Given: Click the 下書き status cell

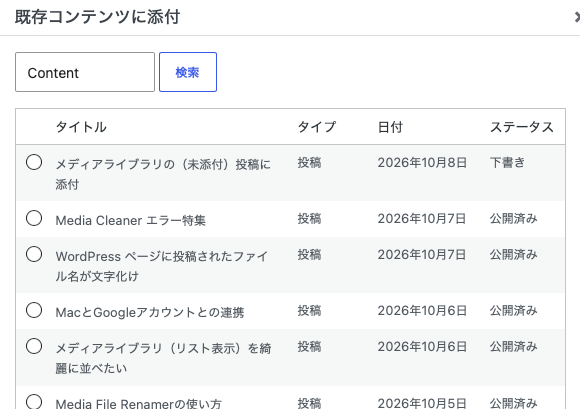Looking at the screenshot, I should tap(507, 162).
